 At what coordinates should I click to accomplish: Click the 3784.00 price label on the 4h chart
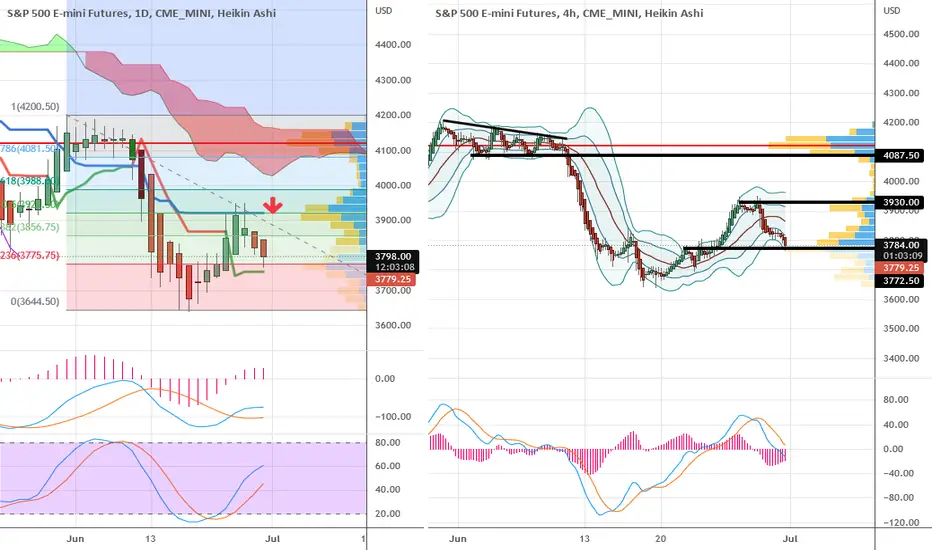(902, 245)
